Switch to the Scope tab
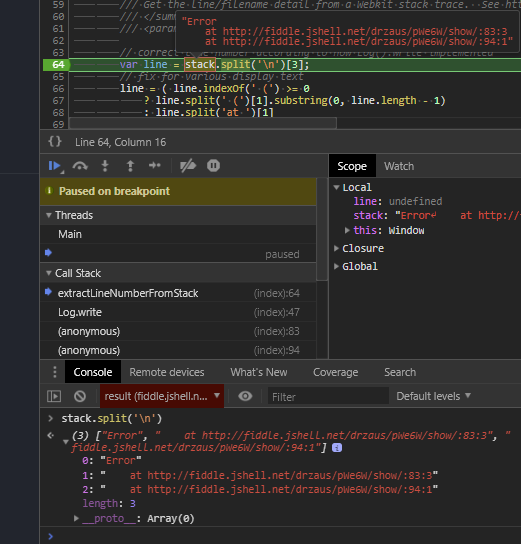 tap(352, 166)
